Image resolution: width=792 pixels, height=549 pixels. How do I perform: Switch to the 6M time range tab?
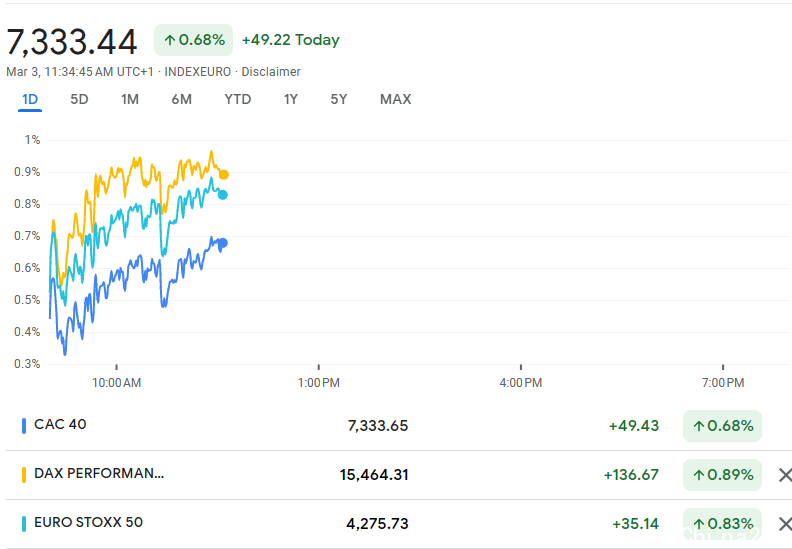(181, 99)
